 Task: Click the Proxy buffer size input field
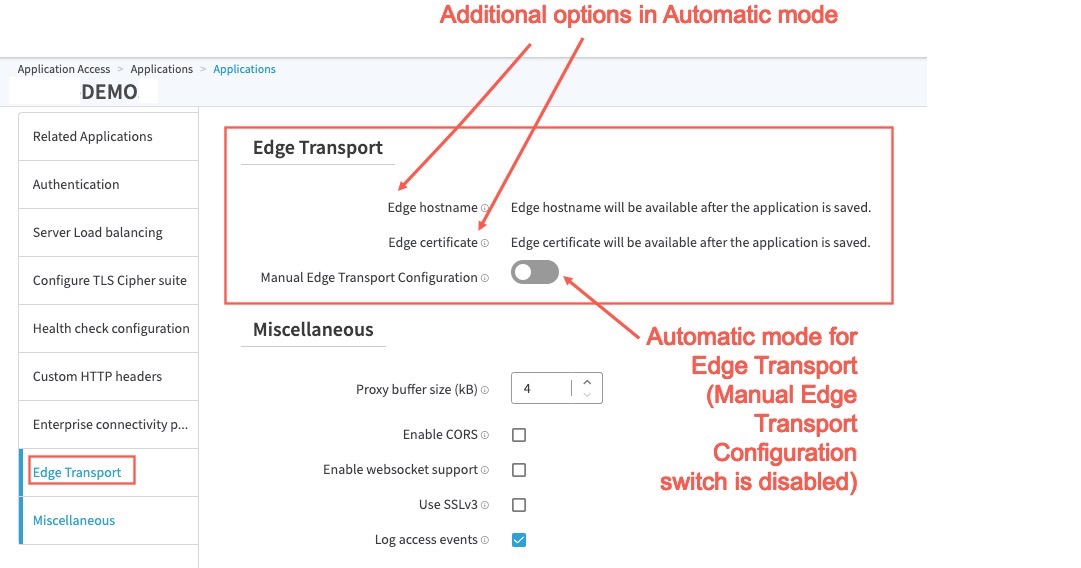542,388
